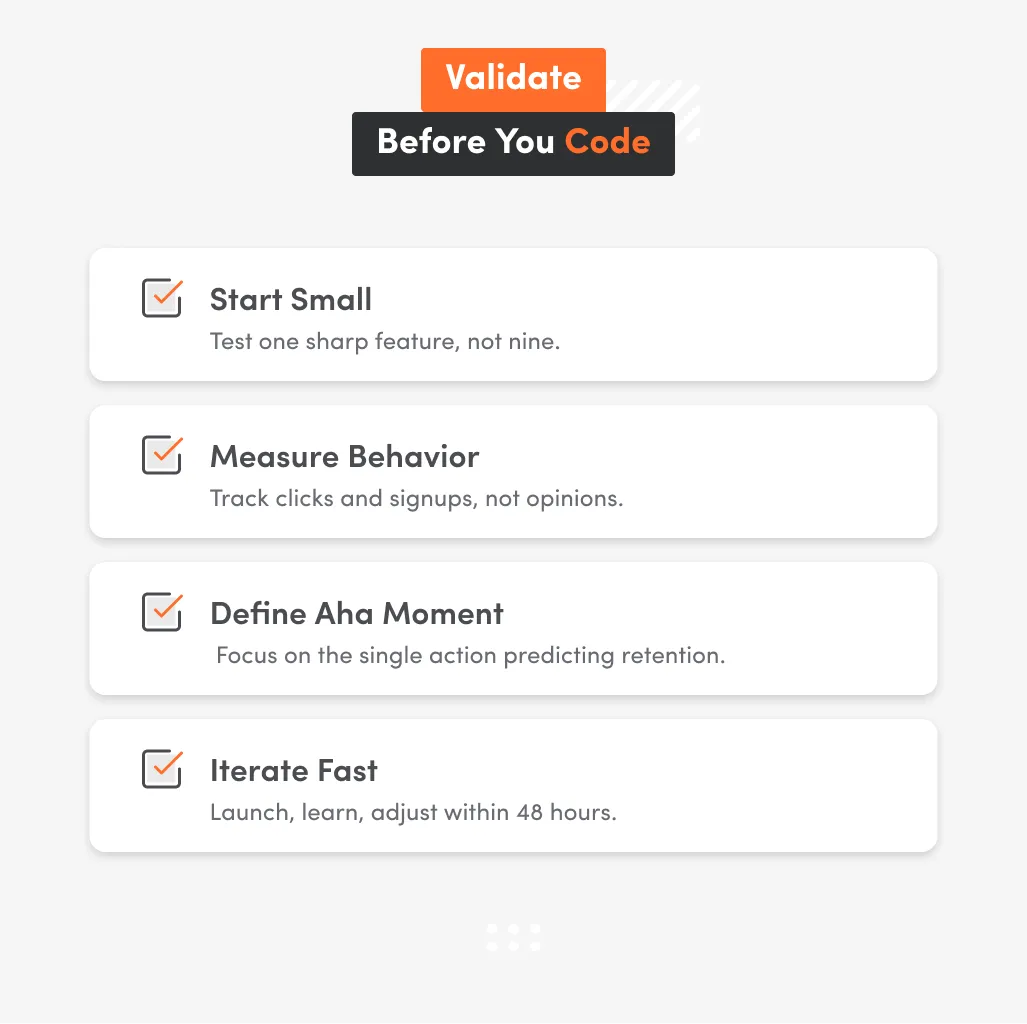Click "Track clicks and signups, not opinions."
Viewport: 1027px width, 1024px height.
point(416,499)
